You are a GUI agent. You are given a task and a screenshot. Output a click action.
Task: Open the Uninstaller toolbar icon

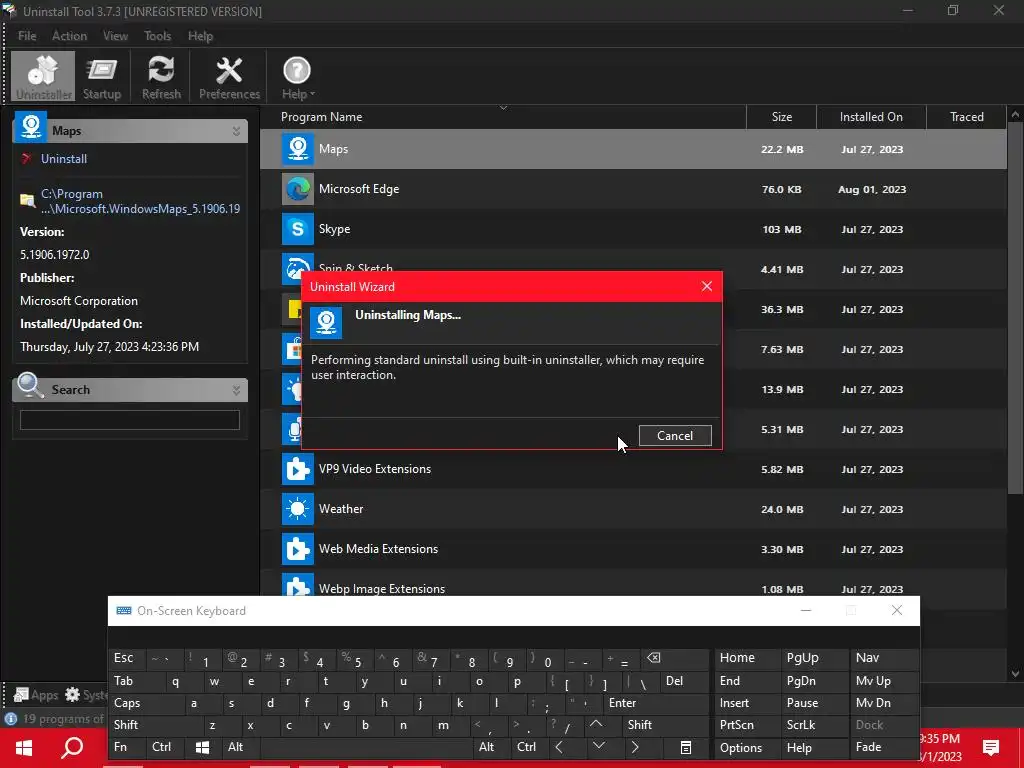pos(43,77)
